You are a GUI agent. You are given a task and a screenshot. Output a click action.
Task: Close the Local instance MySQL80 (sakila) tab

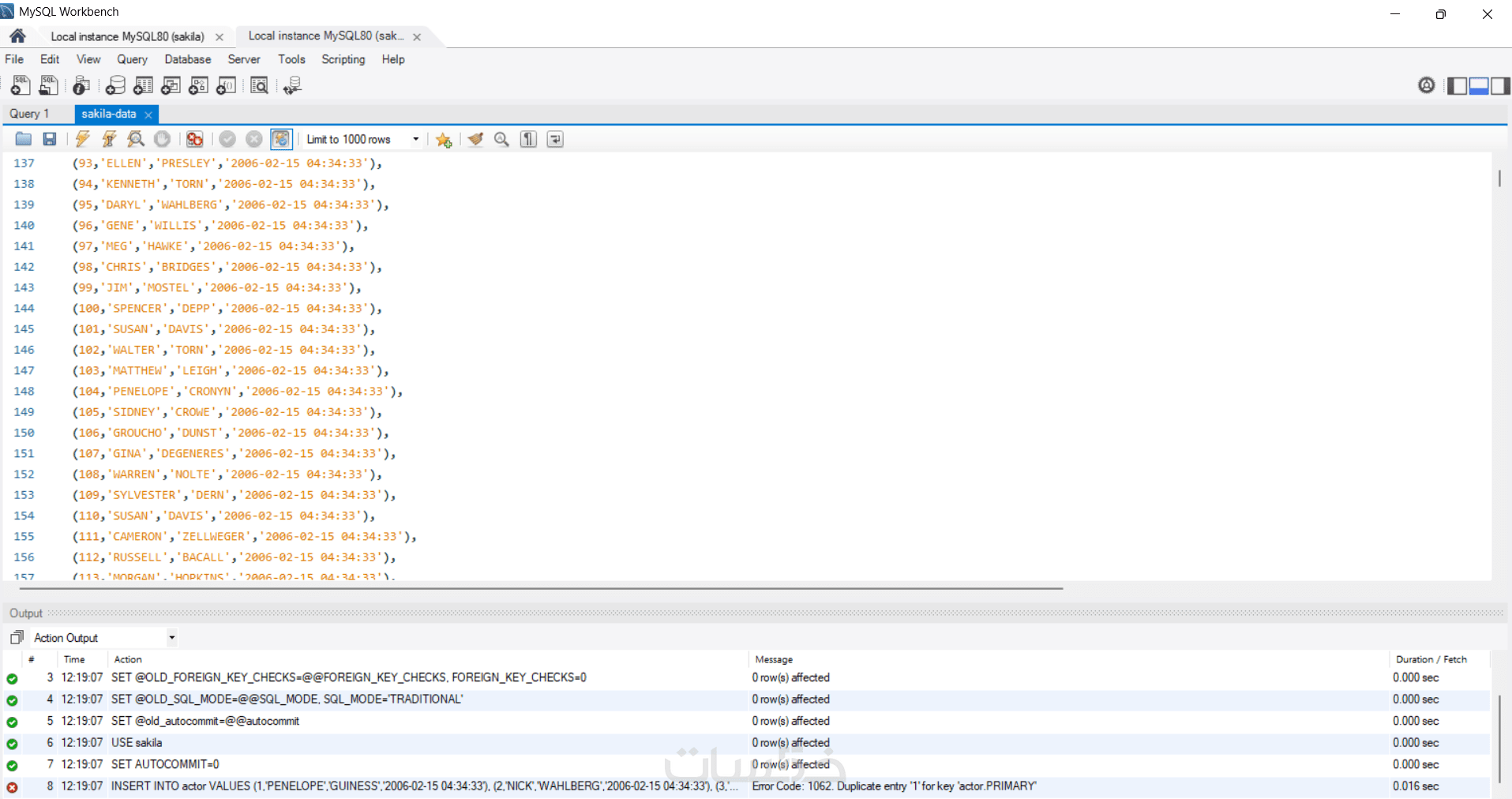pyautogui.click(x=219, y=37)
